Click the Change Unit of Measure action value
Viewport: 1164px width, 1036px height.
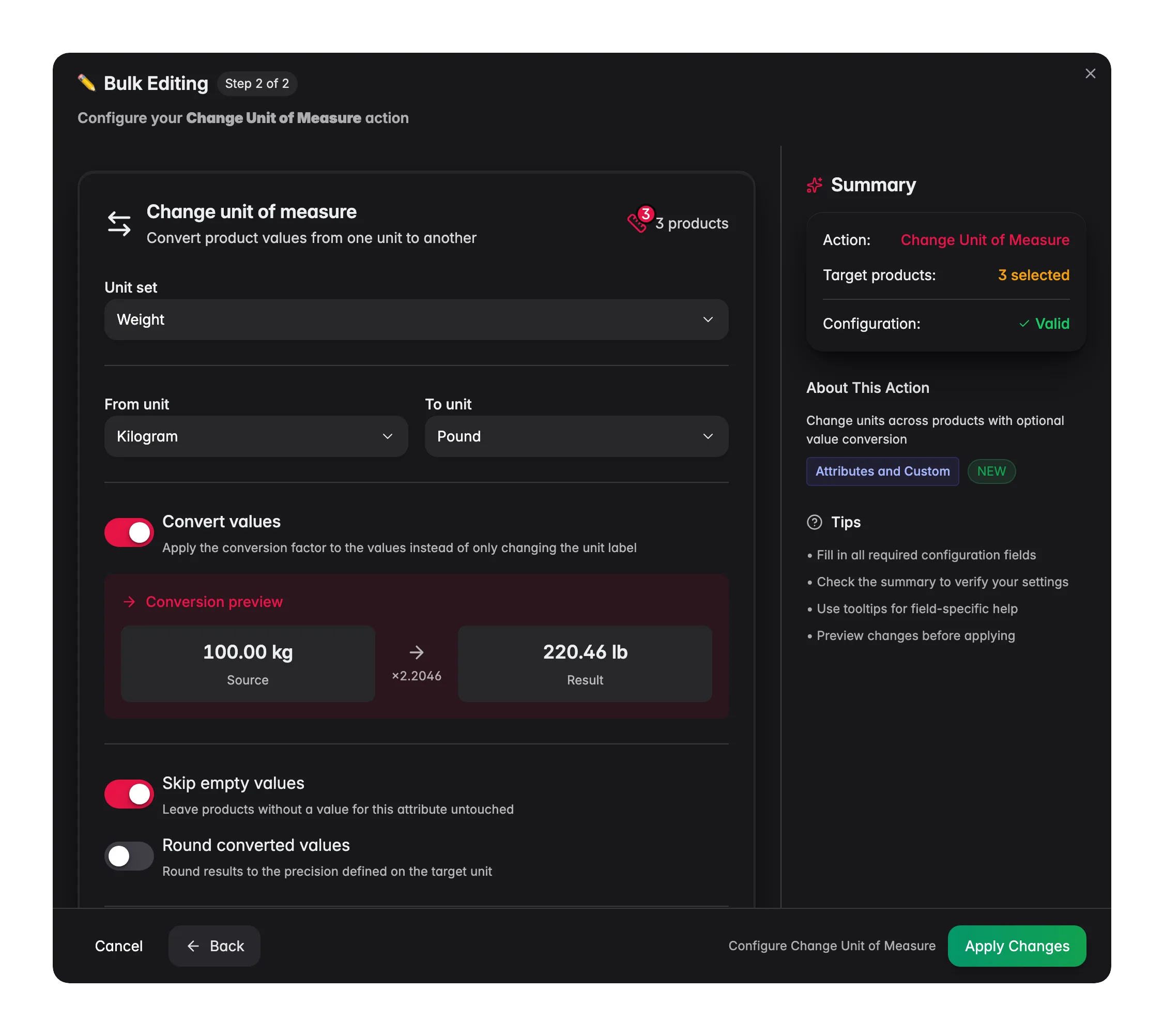[985, 240]
